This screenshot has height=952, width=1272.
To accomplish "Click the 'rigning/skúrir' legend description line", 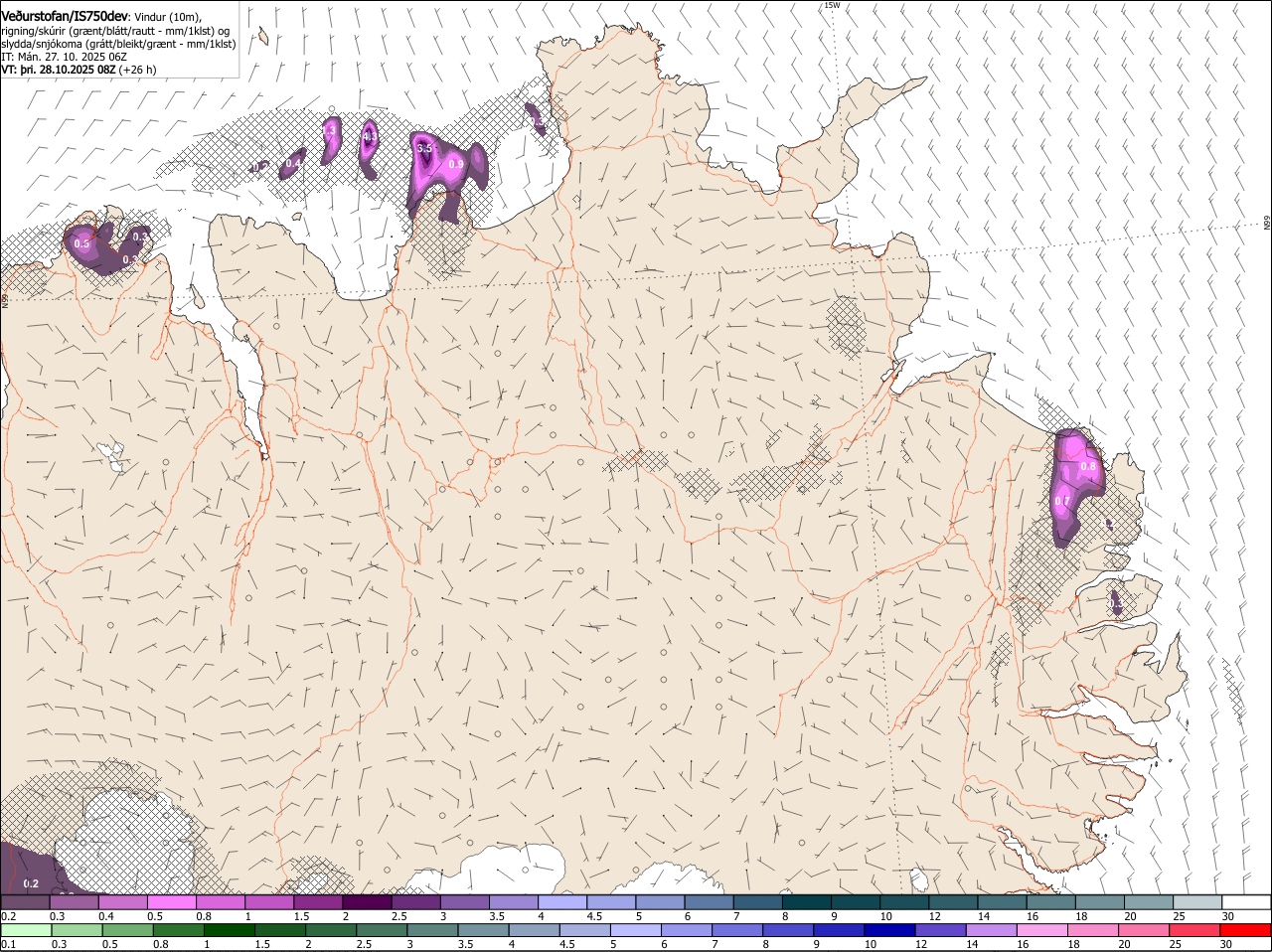I will point(116,31).
